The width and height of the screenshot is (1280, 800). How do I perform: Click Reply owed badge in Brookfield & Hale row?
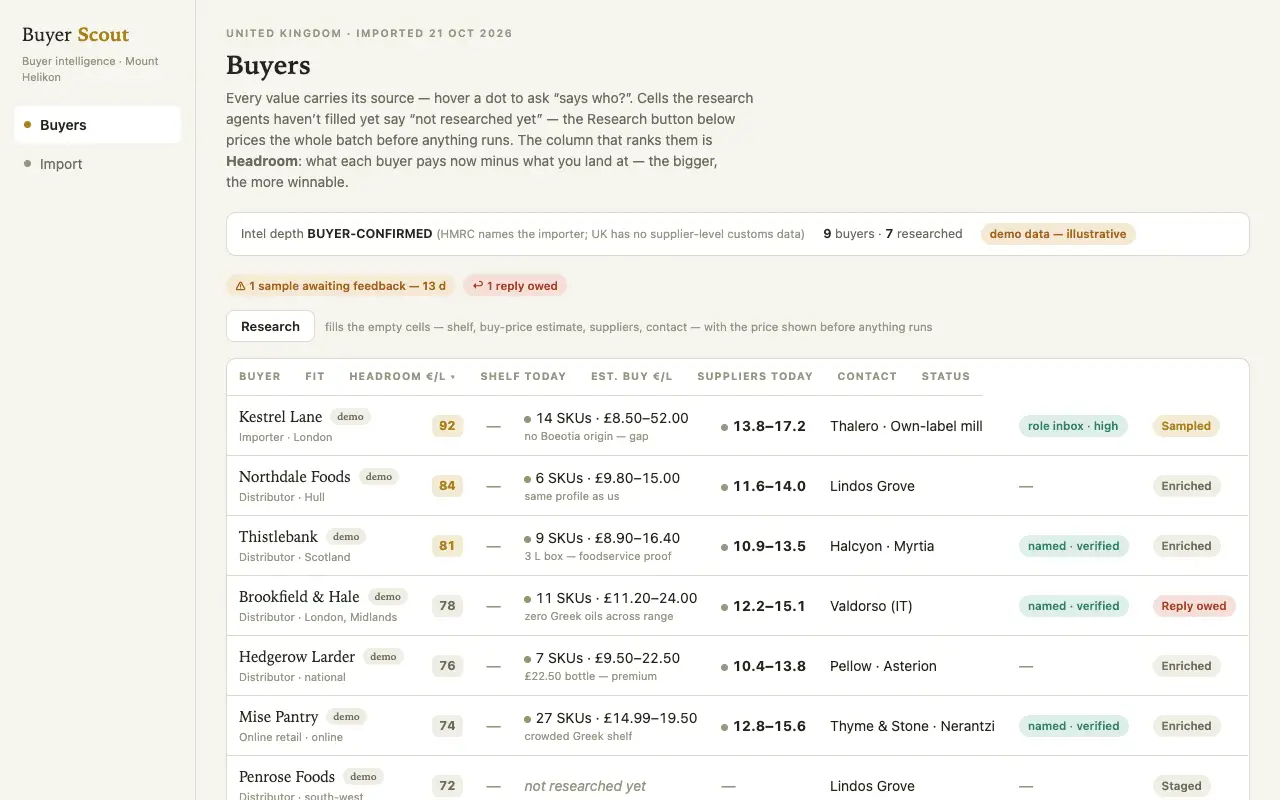click(1194, 606)
